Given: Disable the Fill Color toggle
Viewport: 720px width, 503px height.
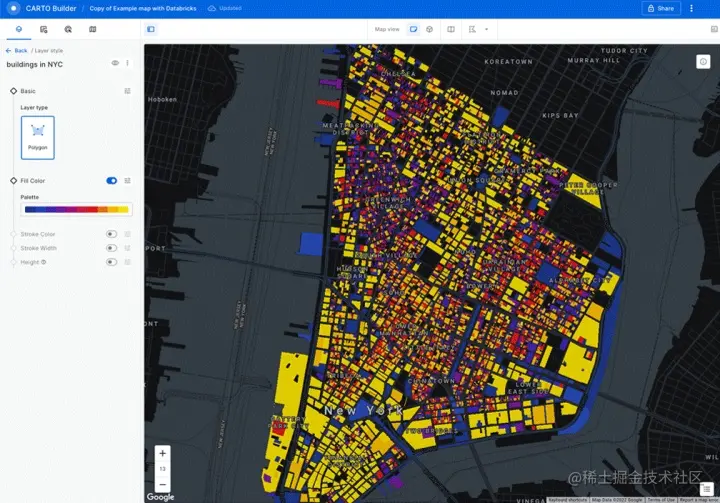Looking at the screenshot, I should [112, 181].
